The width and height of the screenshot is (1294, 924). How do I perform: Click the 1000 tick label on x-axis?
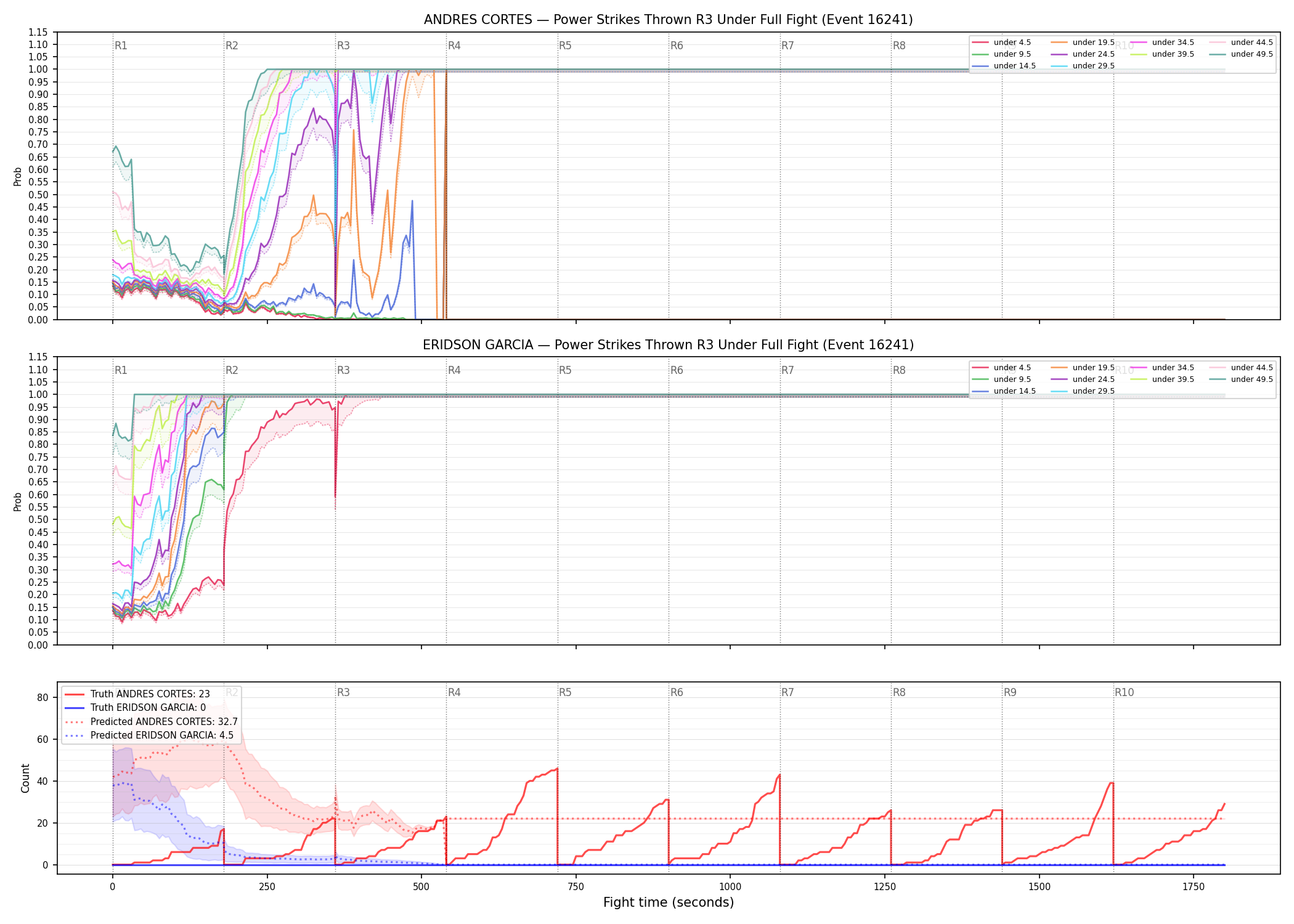[730, 887]
